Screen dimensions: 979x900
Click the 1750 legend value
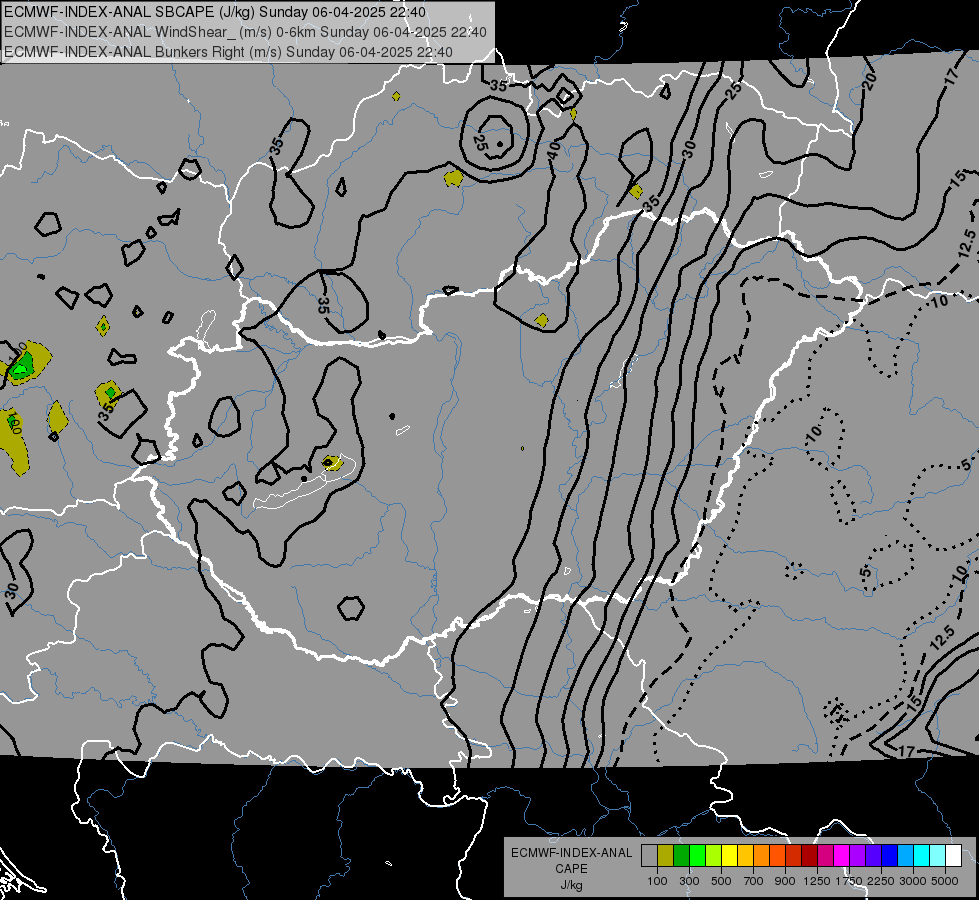[849, 881]
